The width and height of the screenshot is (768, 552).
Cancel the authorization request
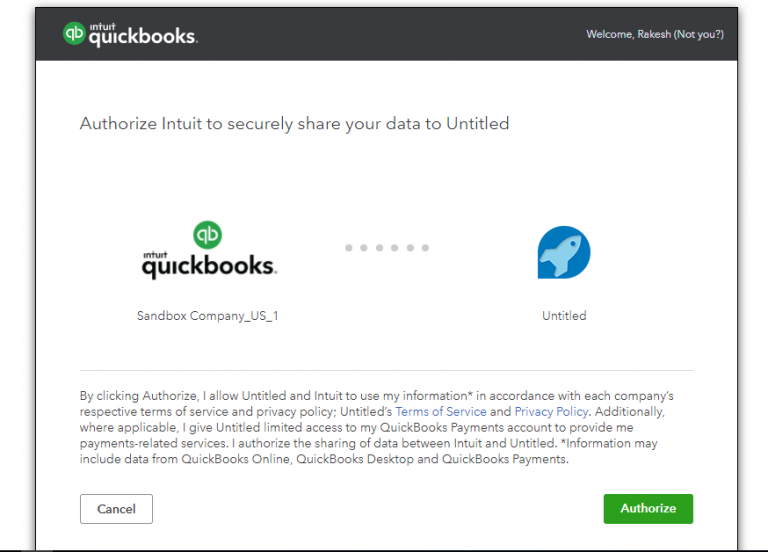point(116,509)
